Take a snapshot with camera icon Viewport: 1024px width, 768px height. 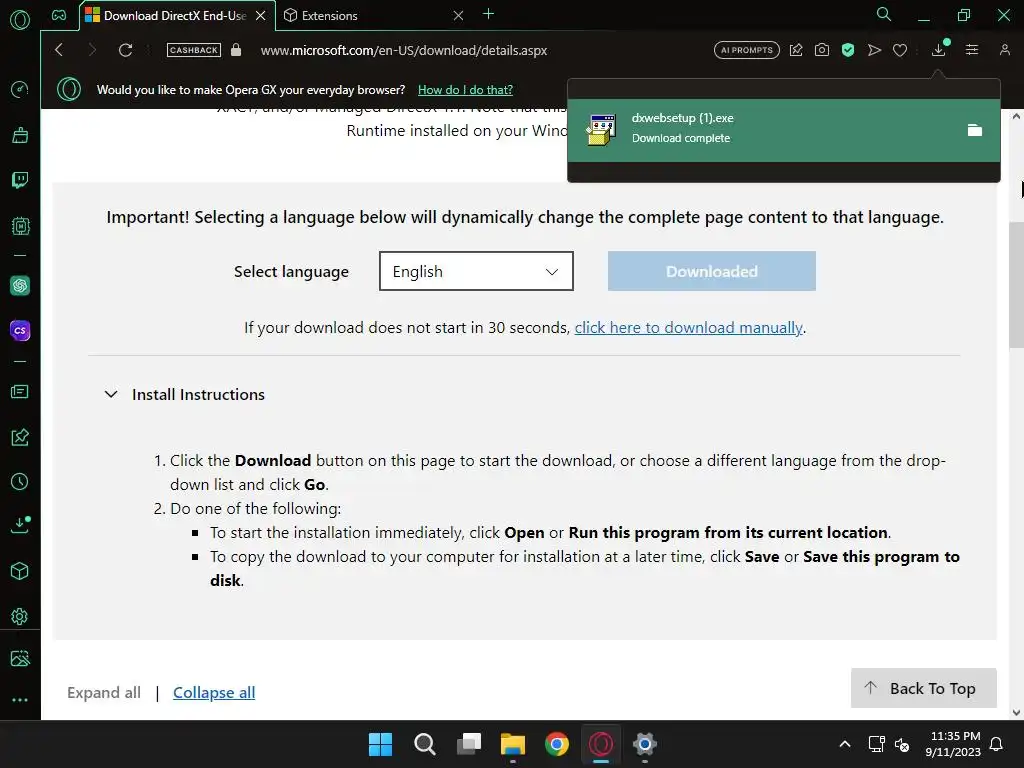coord(822,50)
